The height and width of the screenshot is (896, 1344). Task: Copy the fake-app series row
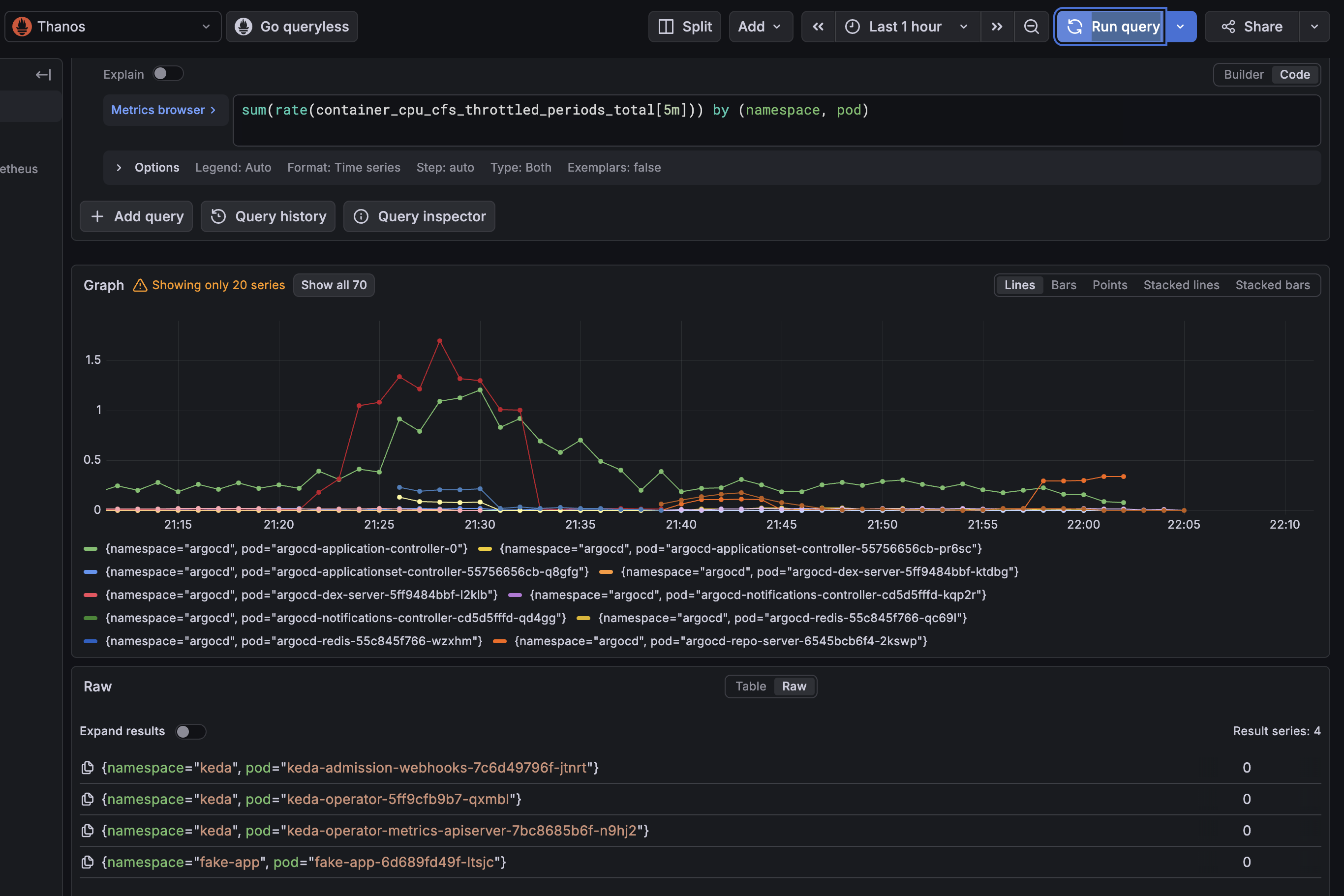[x=88, y=862]
